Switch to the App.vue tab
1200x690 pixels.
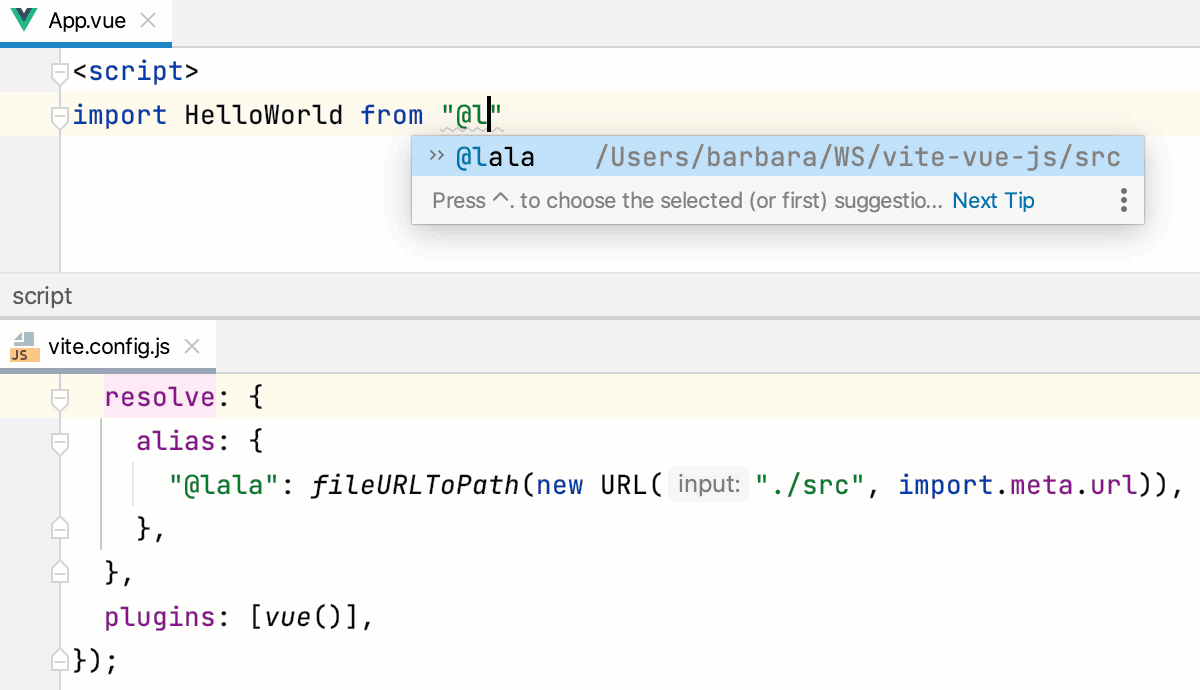pos(85,19)
